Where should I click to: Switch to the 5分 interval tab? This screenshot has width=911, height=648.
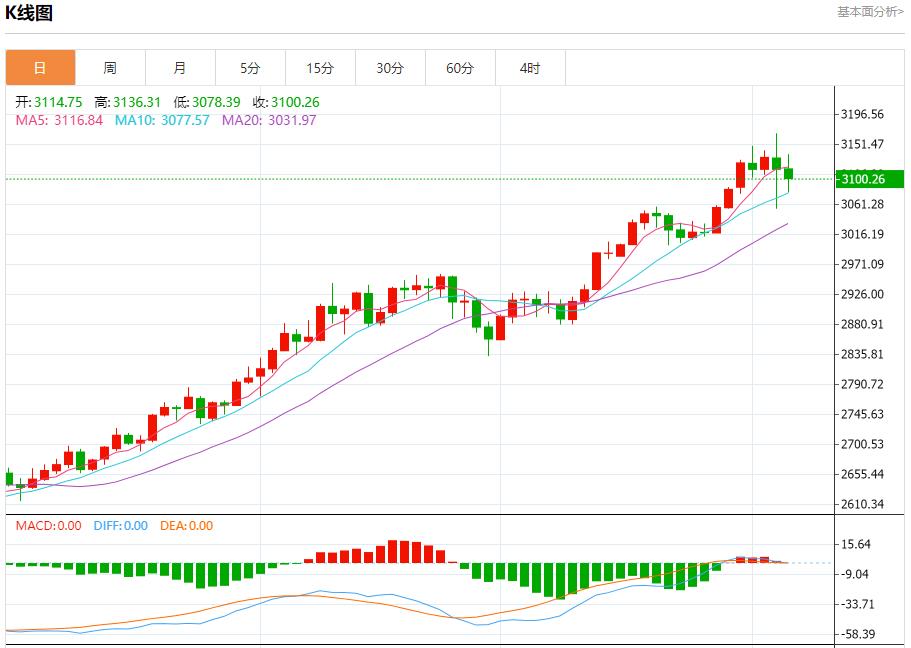click(250, 68)
